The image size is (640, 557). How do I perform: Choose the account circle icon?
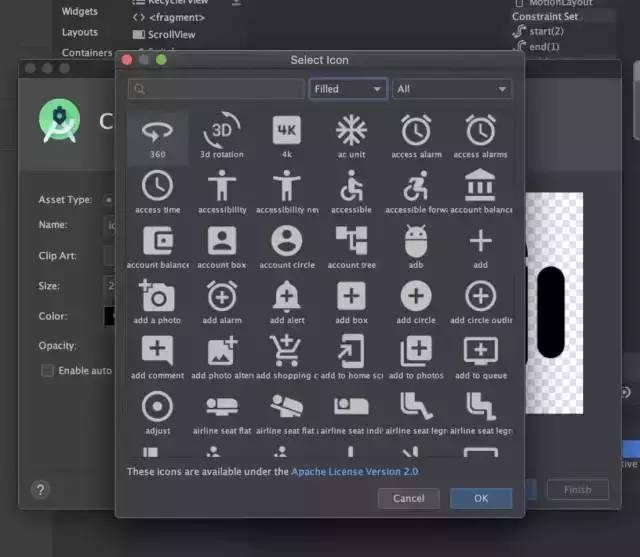click(287, 248)
